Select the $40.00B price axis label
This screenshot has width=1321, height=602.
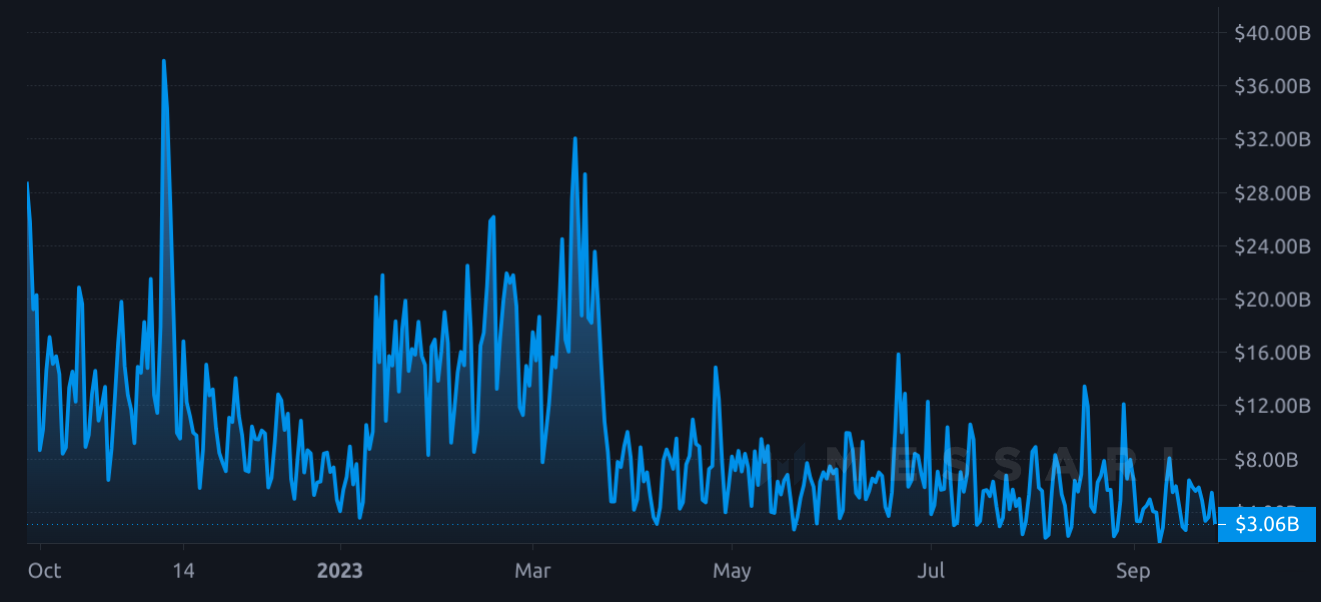[x=1272, y=33]
